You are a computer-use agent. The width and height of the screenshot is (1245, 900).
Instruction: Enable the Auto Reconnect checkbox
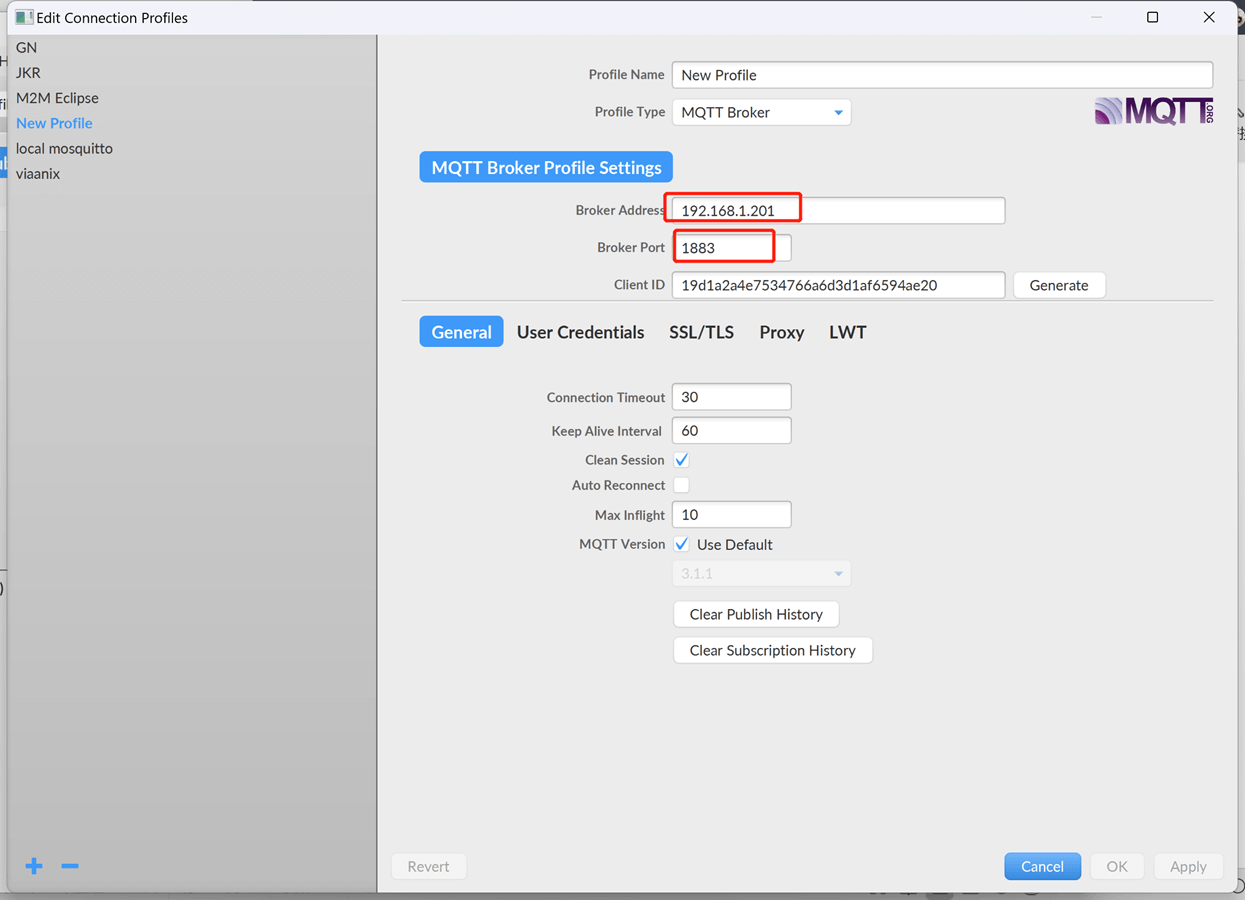point(681,485)
